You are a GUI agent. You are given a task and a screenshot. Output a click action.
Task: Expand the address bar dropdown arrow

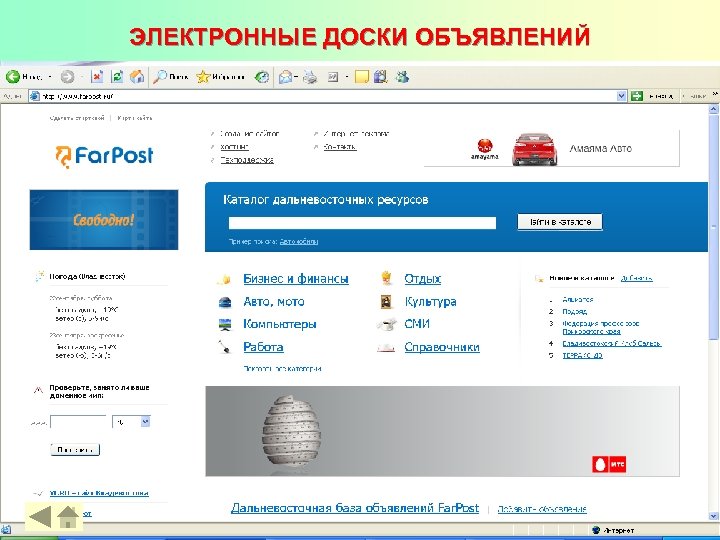click(621, 96)
